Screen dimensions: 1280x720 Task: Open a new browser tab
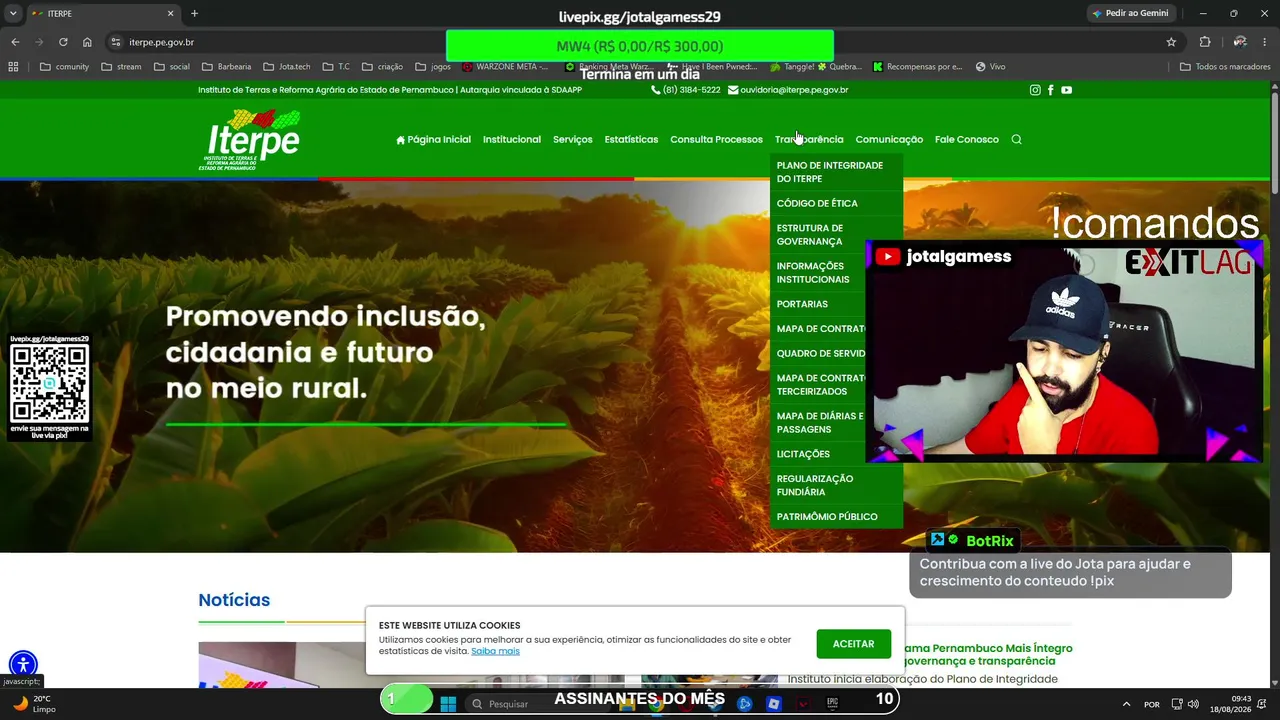tap(194, 14)
